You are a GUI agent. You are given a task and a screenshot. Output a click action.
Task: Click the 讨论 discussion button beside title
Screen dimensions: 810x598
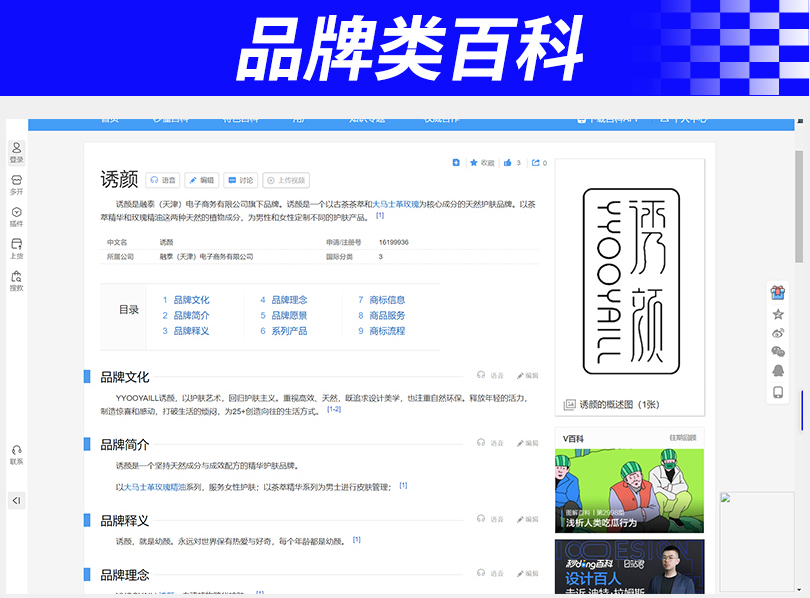pos(240,180)
